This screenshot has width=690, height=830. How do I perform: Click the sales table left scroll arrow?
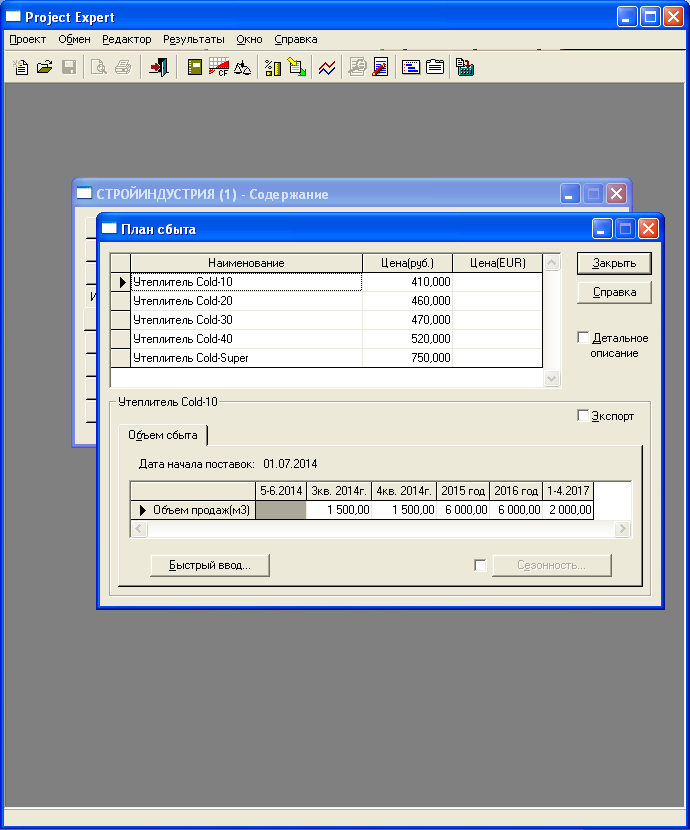[139, 528]
